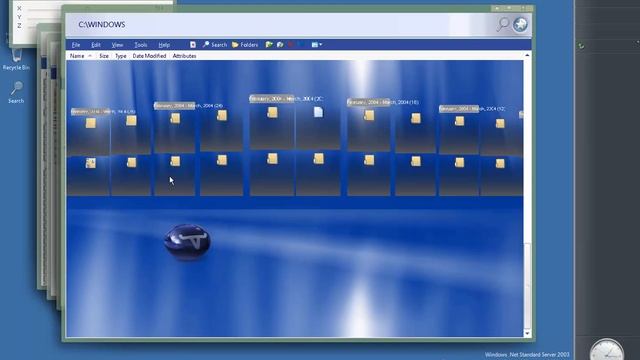Image resolution: width=640 pixels, height=360 pixels.
Task: Click the dark blue toolbar icon after the red icon
Action: (x=301, y=44)
